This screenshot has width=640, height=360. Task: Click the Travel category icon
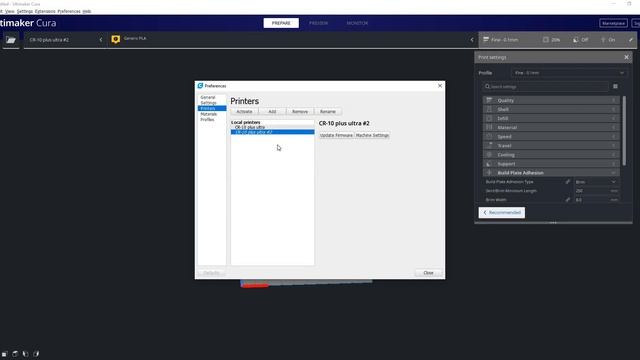[489, 145]
